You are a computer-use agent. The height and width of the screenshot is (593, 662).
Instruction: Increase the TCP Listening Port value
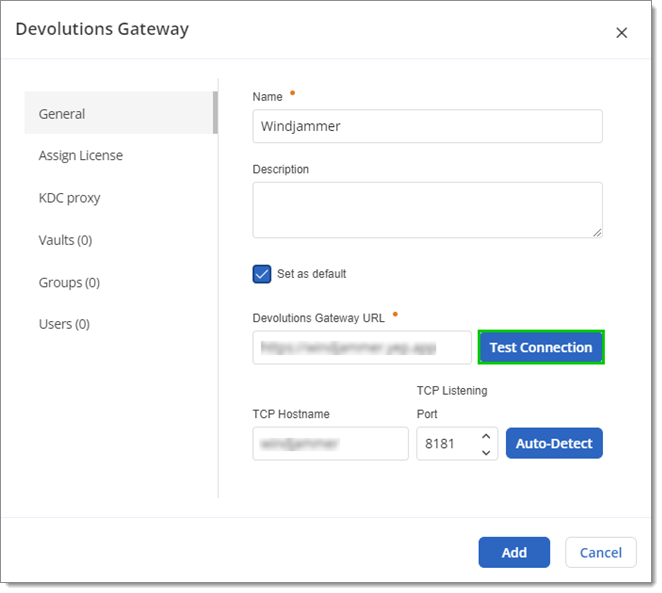(486, 436)
